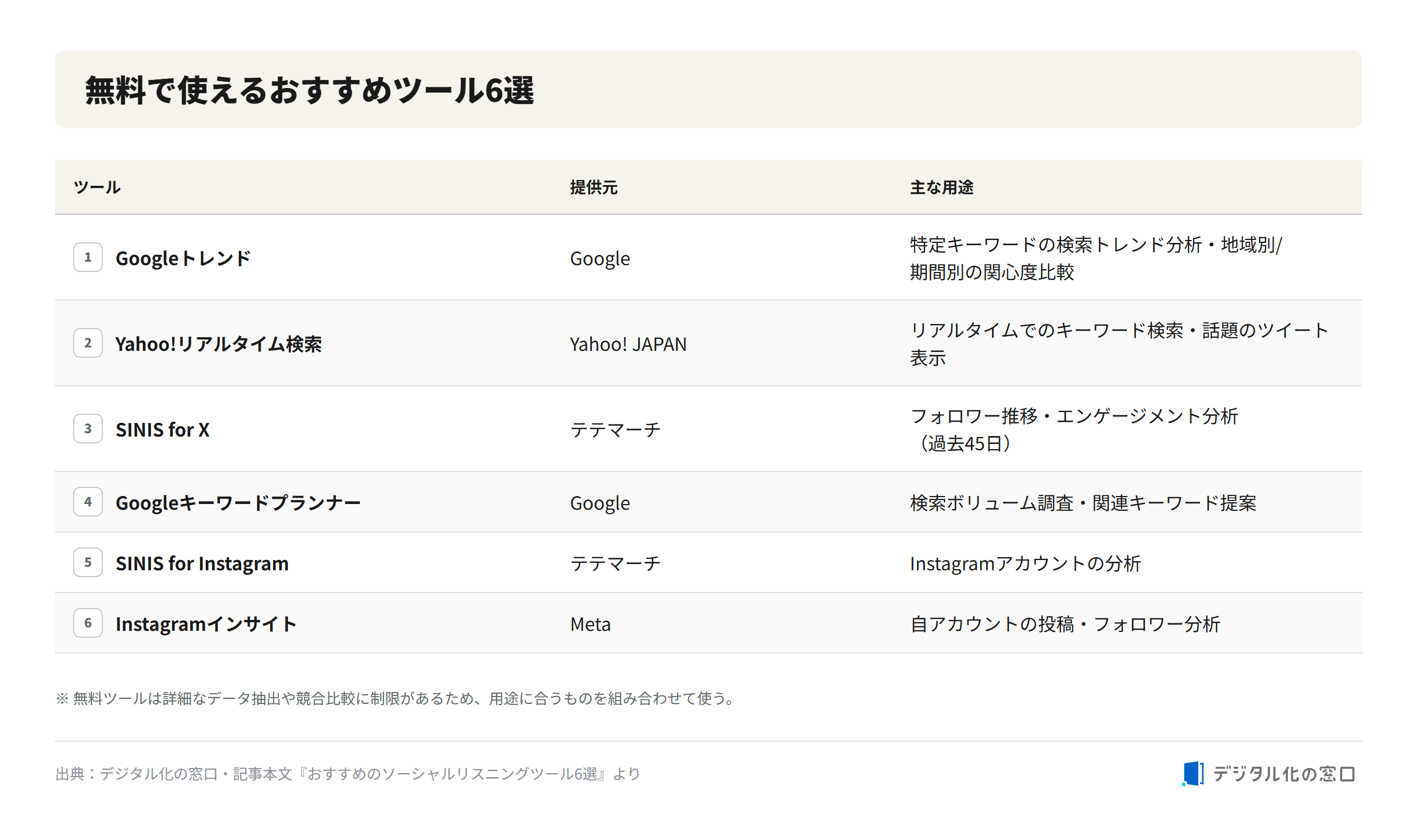This screenshot has width=1417, height=840.
Task: Click テテマーチ in the SINIS for Instagram row
Action: pos(615,563)
